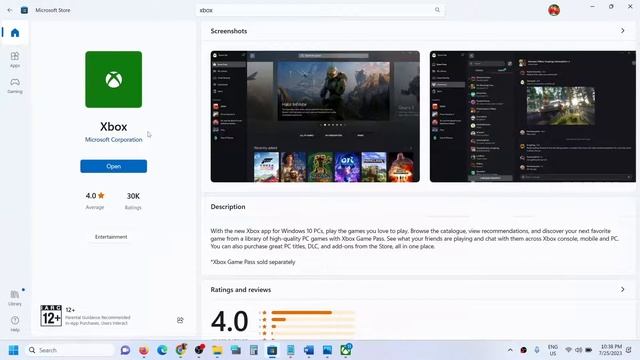This screenshot has height=360, width=640.
Task: Select Home in the left sidebar
Action: tap(15, 33)
